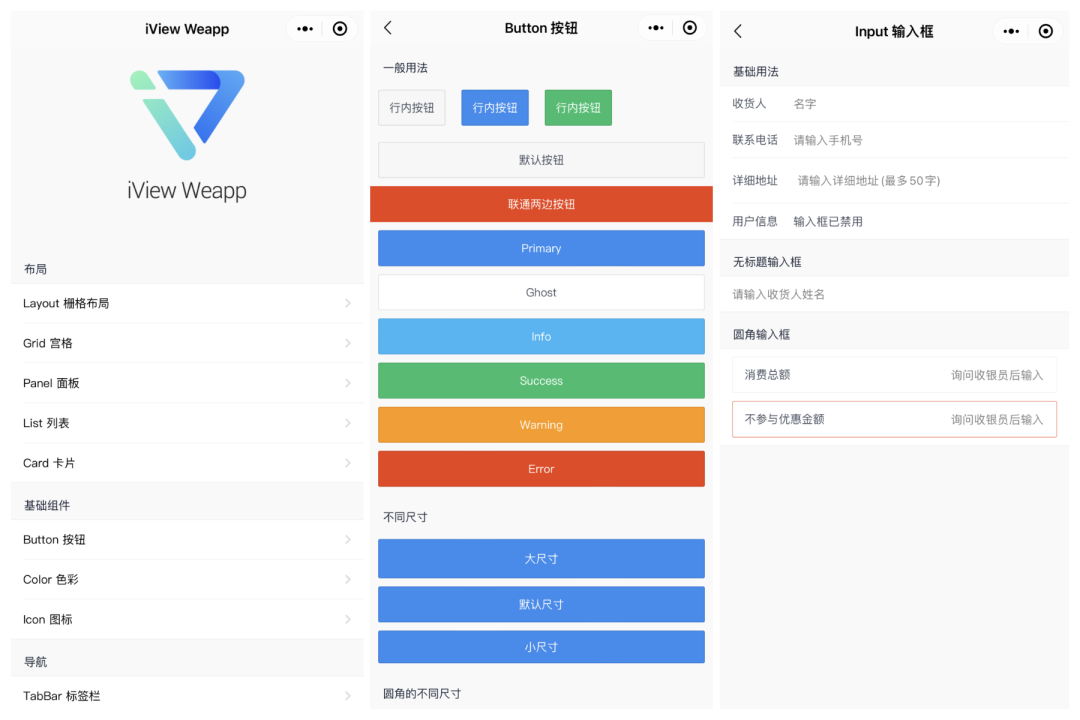
Task: Expand the Layout 栅格布局 row chevron
Action: (348, 303)
